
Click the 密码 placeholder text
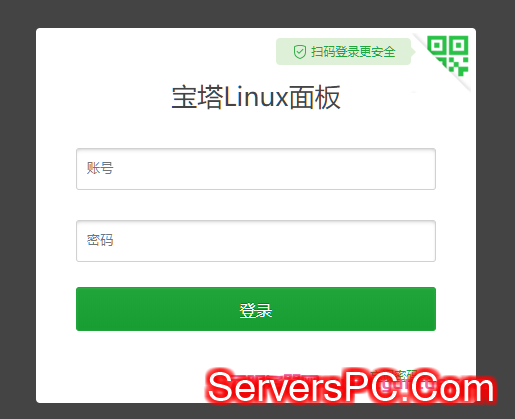pyautogui.click(x=100, y=240)
